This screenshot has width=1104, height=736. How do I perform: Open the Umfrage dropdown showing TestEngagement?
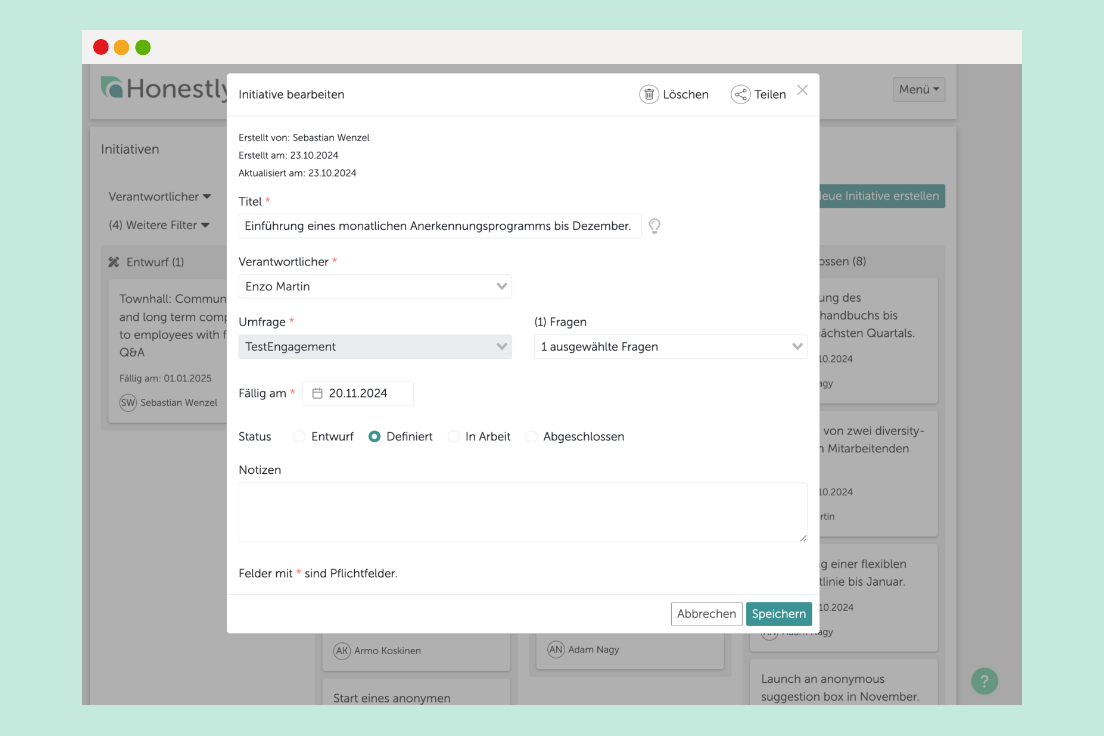(375, 347)
